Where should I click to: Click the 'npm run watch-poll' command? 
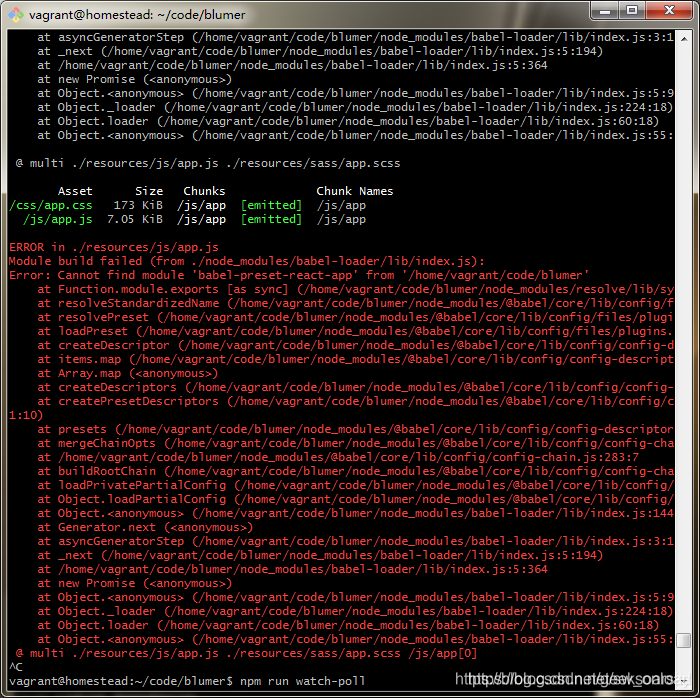click(303, 681)
